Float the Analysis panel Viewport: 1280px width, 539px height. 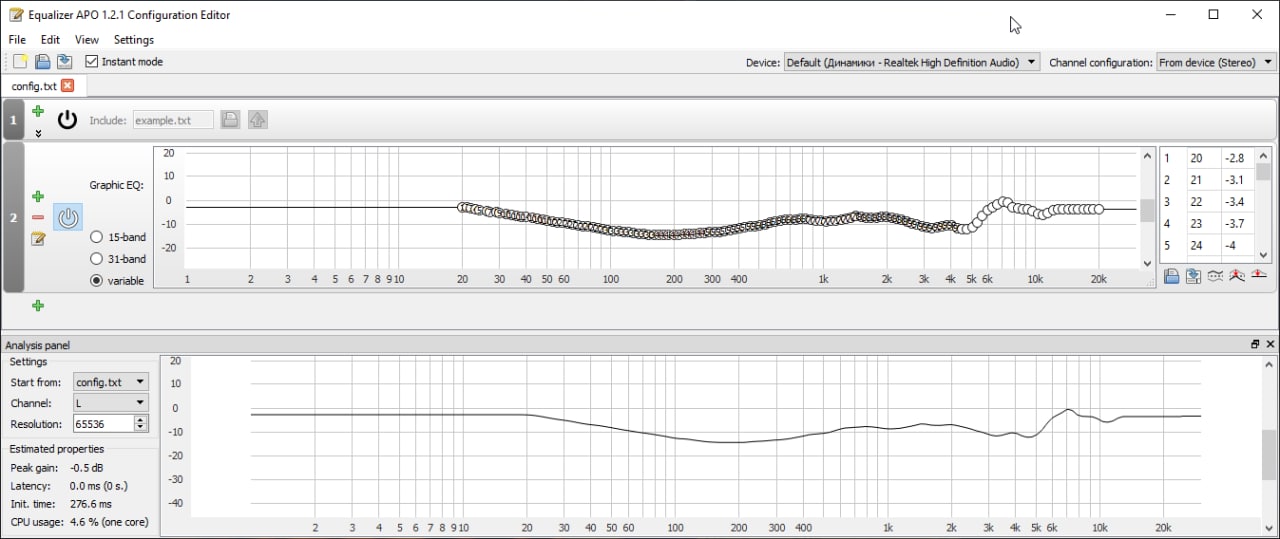(1255, 344)
